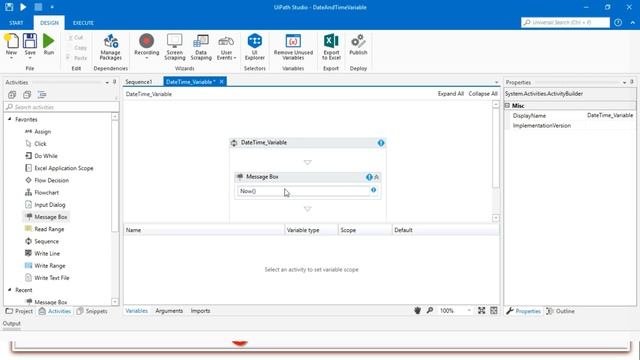Click quick-access save icon in title bar

(x=9, y=7)
